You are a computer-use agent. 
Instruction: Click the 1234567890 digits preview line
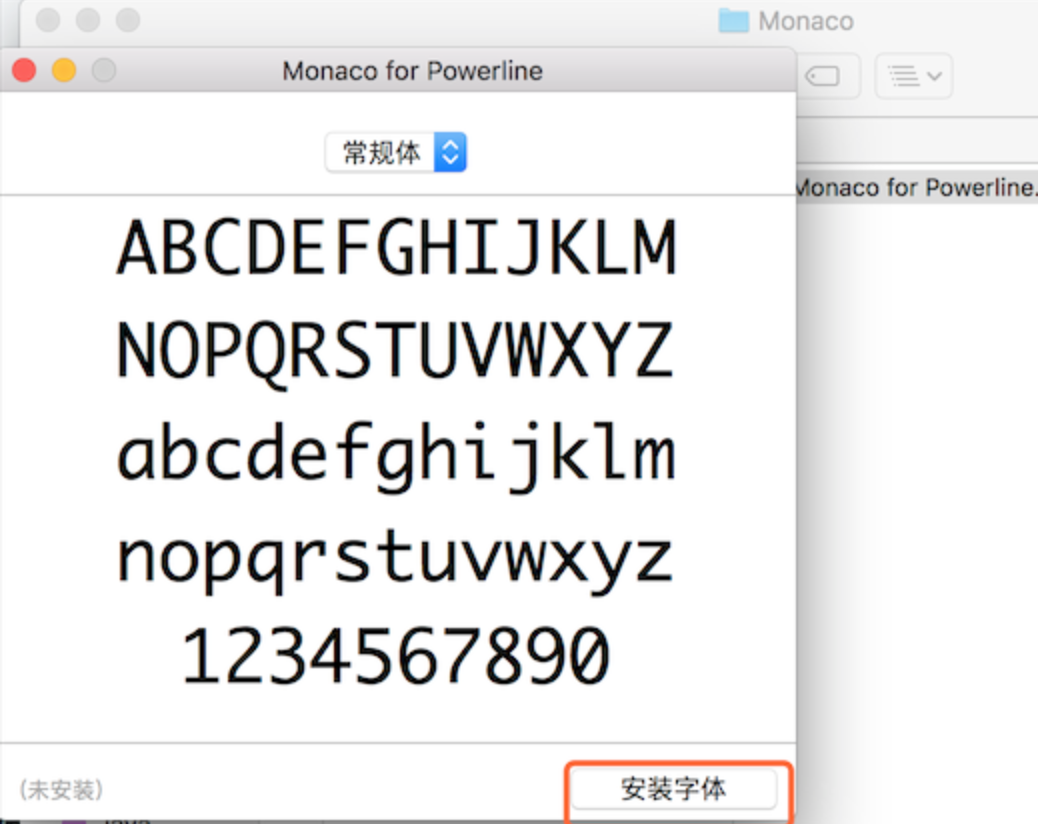[395, 656]
